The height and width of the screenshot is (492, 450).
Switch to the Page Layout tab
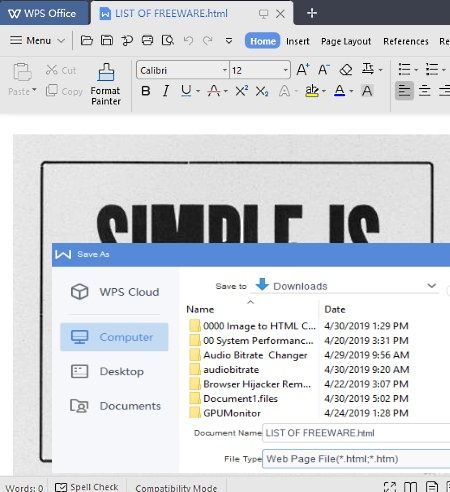346,41
